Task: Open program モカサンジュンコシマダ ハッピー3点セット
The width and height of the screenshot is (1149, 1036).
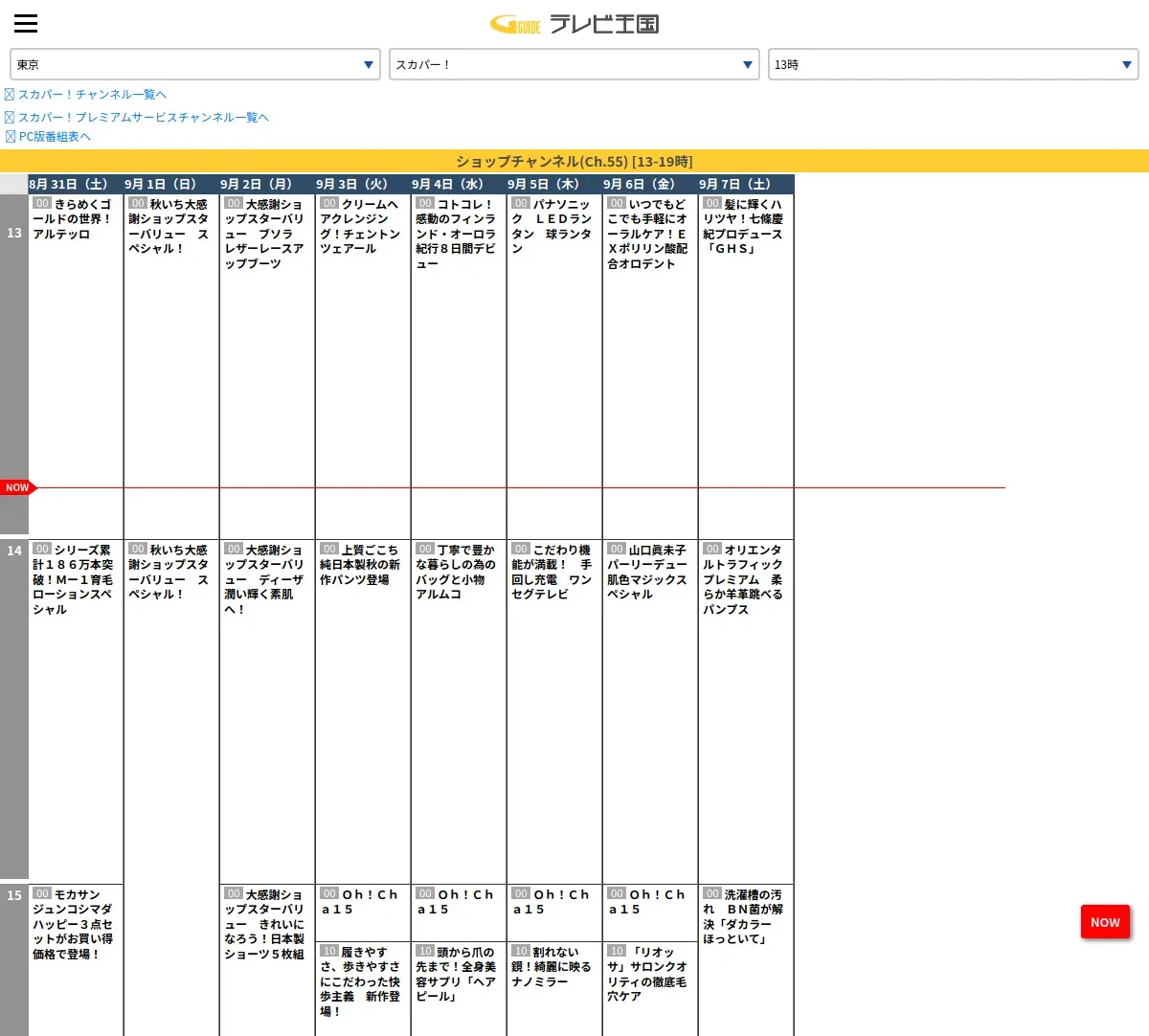Action: coord(76,960)
